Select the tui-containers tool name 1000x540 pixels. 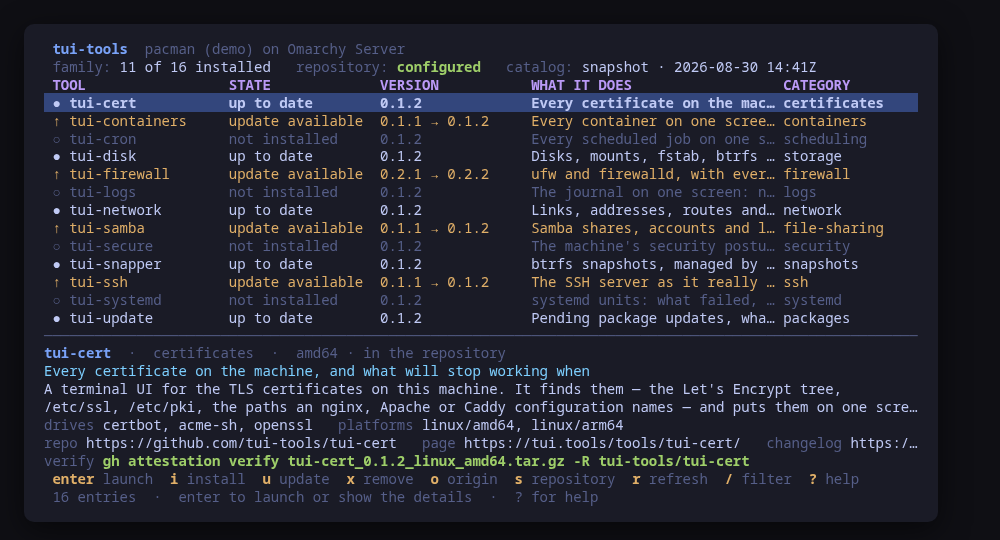click(x=128, y=121)
